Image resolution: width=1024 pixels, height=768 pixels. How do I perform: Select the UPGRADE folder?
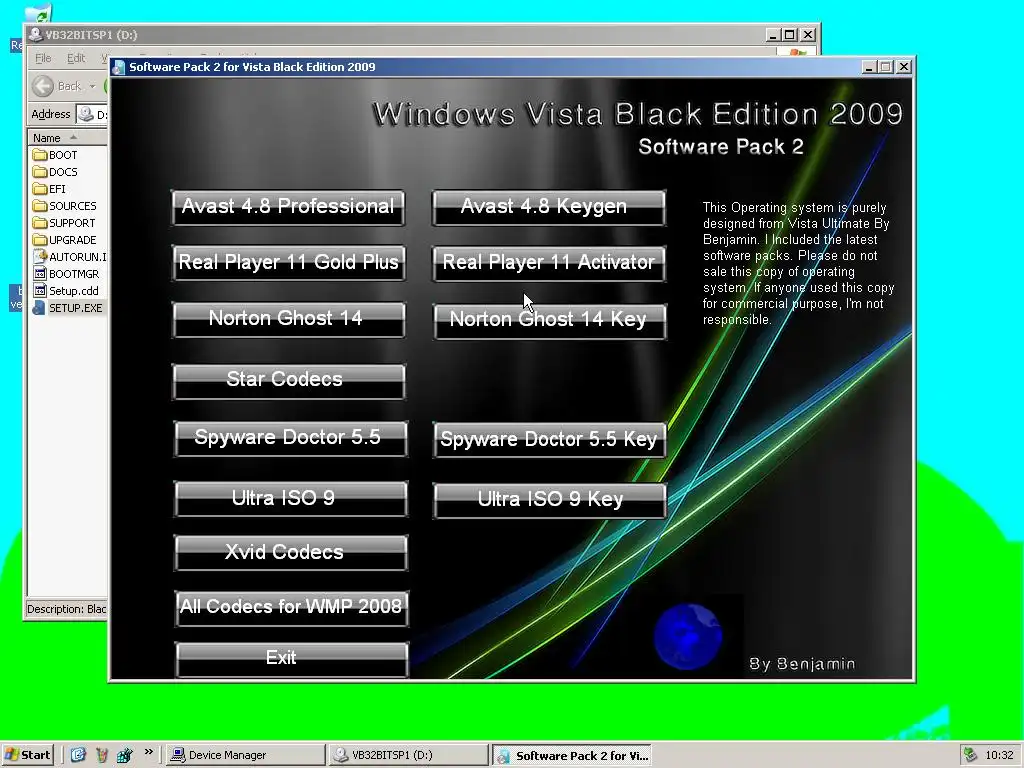65,240
